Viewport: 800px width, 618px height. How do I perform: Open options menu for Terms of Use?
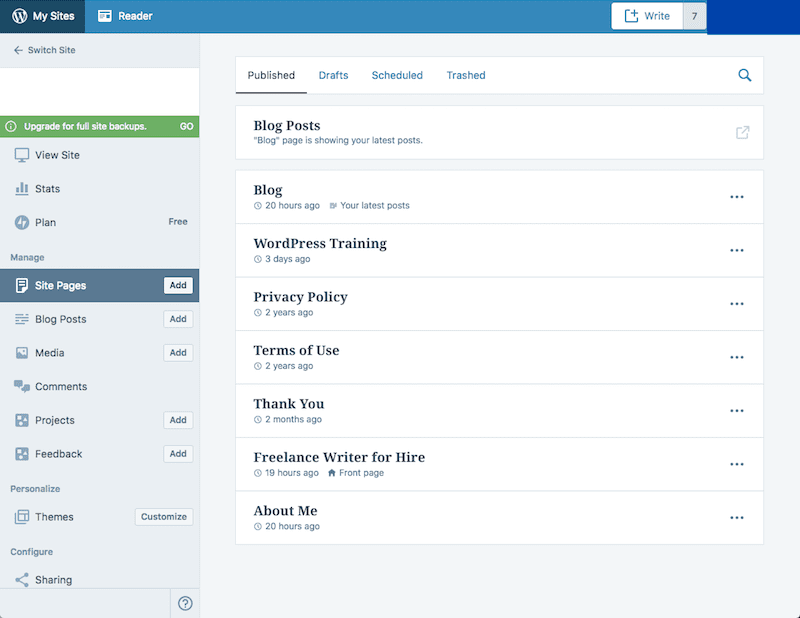[x=736, y=357]
